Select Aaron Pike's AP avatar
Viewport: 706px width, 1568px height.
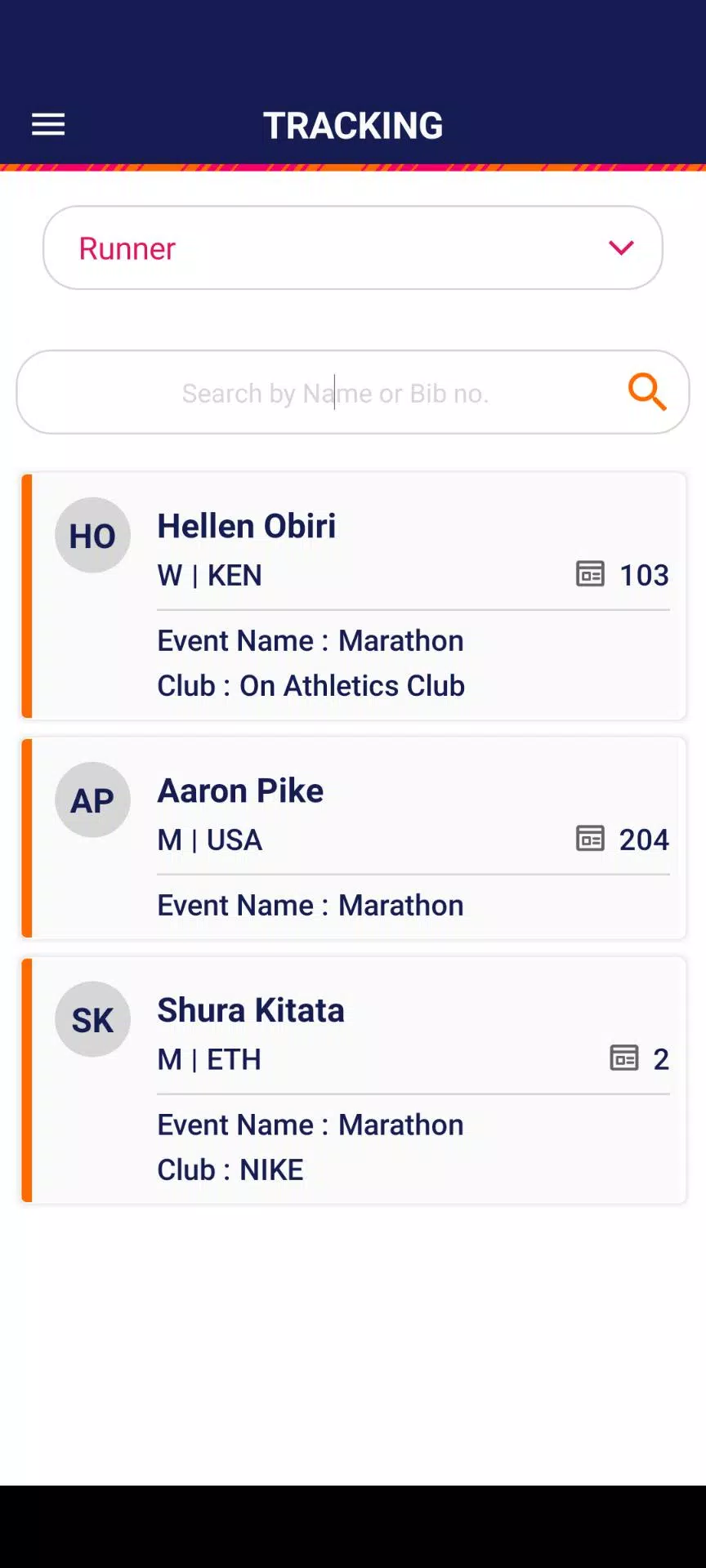click(92, 800)
